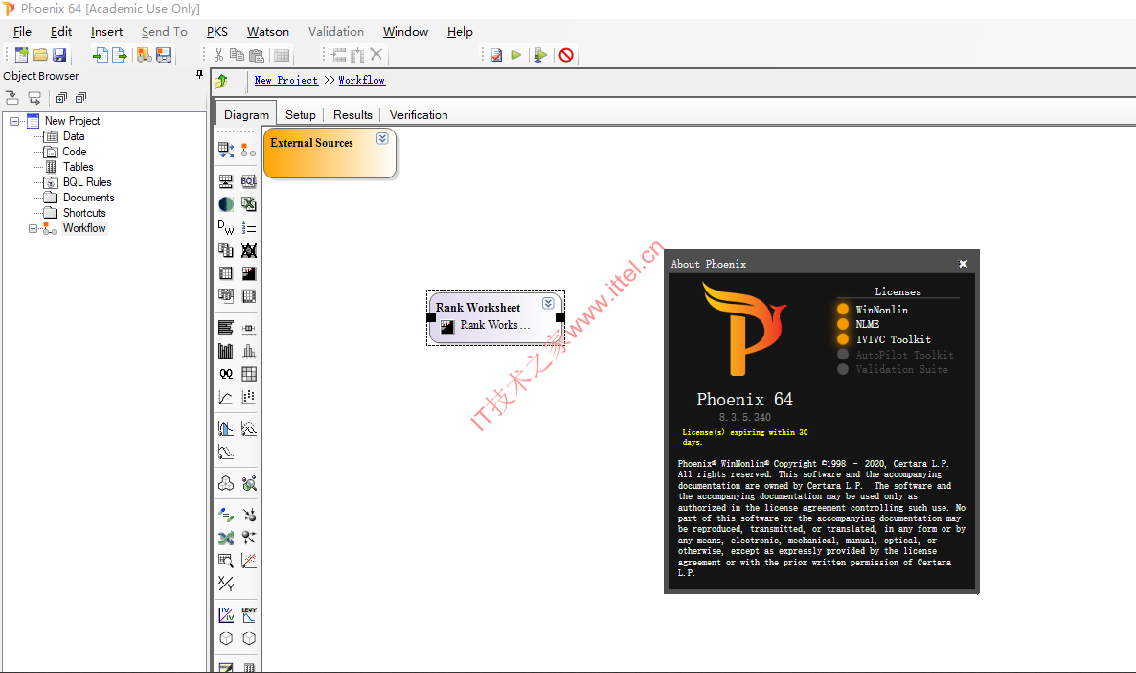Click the DW descriptive tool icon
The height and width of the screenshot is (673, 1136).
226,227
